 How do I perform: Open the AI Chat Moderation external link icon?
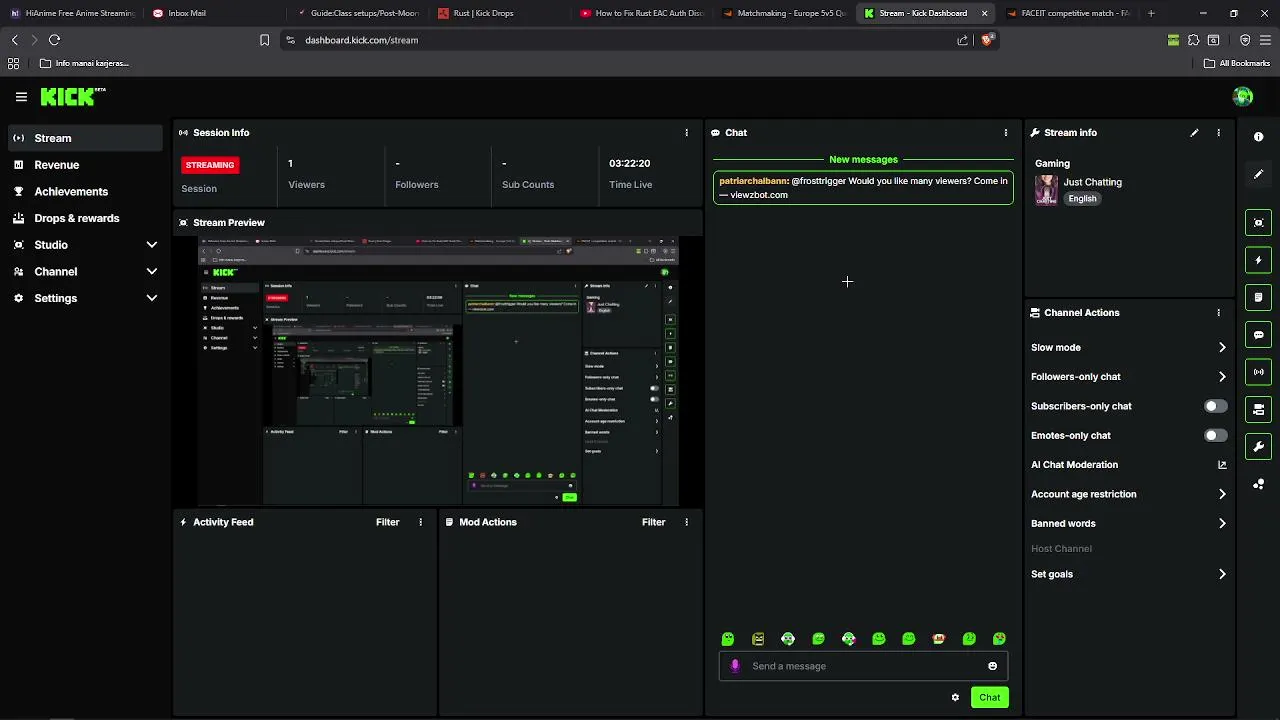coord(1221,465)
